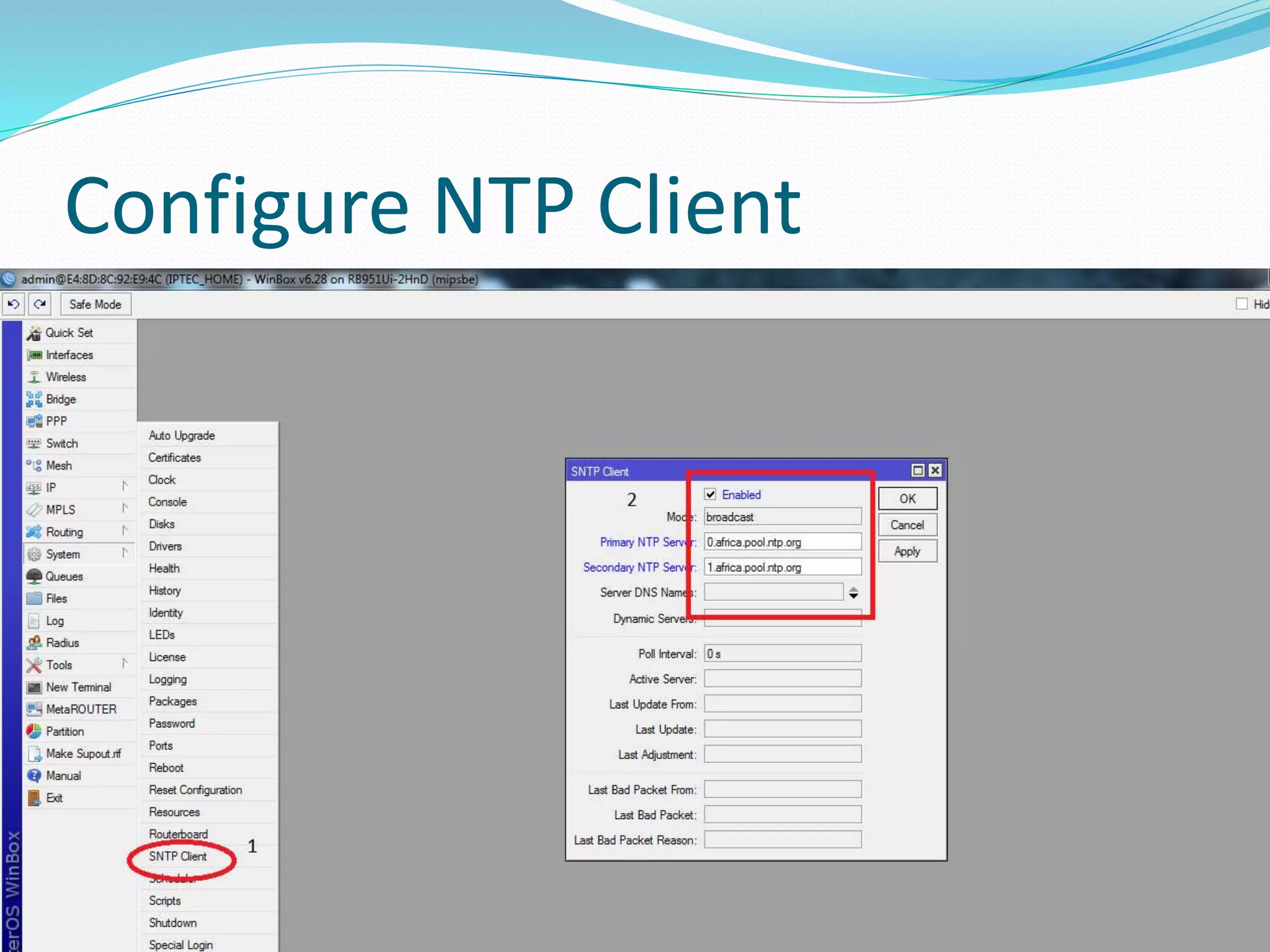This screenshot has width=1270, height=952.
Task: Open Identity from the System submenu
Action: [x=166, y=613]
